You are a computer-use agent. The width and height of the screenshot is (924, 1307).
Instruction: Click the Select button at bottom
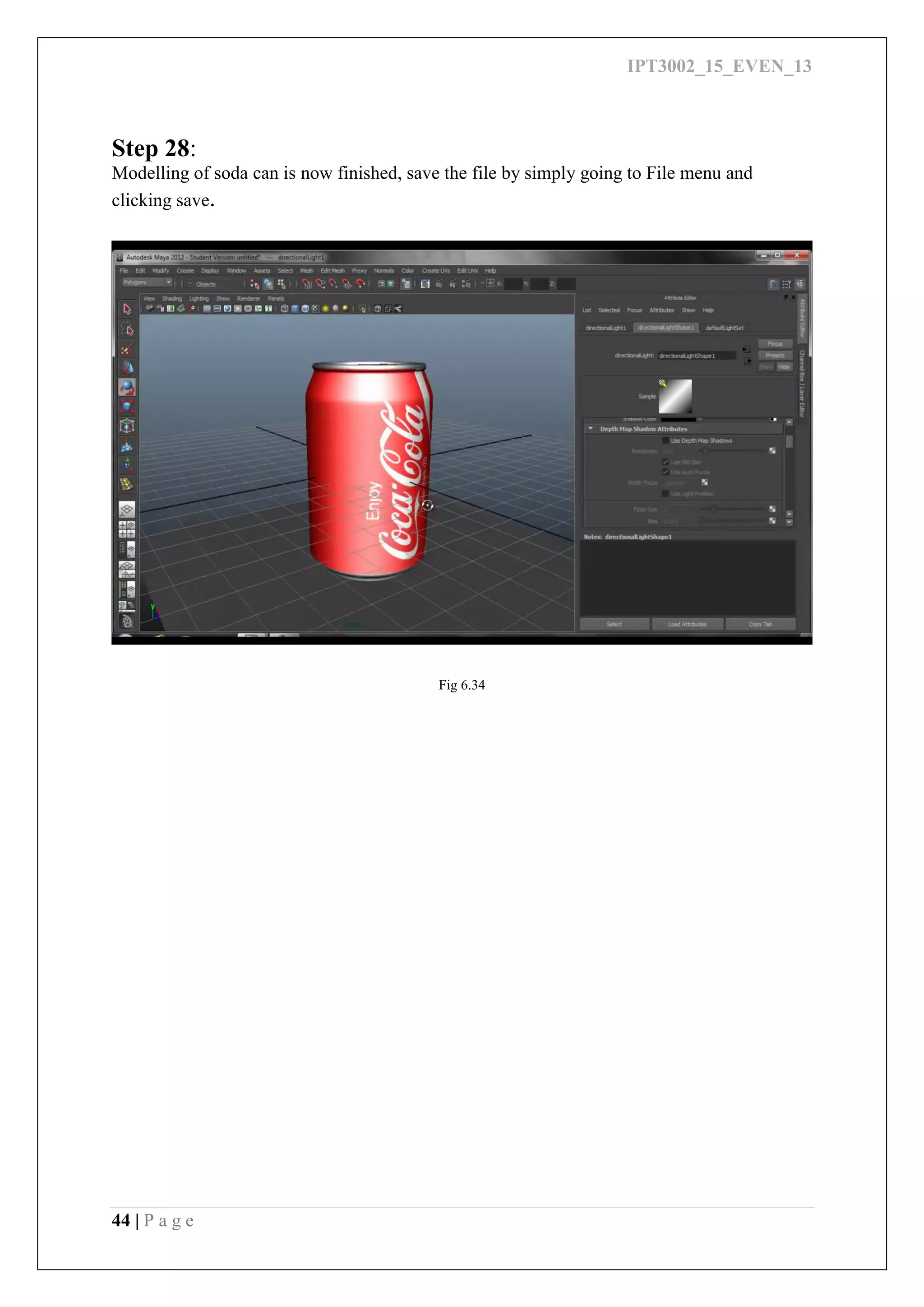[614, 625]
